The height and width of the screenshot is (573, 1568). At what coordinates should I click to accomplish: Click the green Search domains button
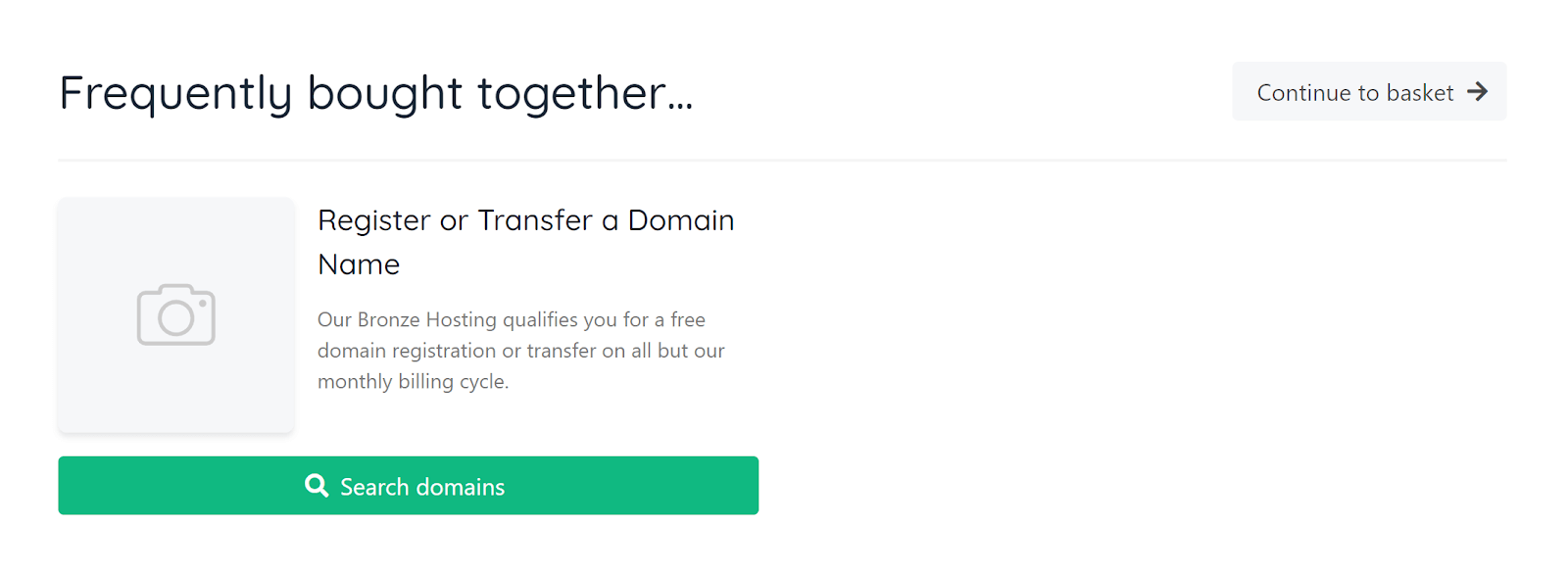[x=408, y=485]
